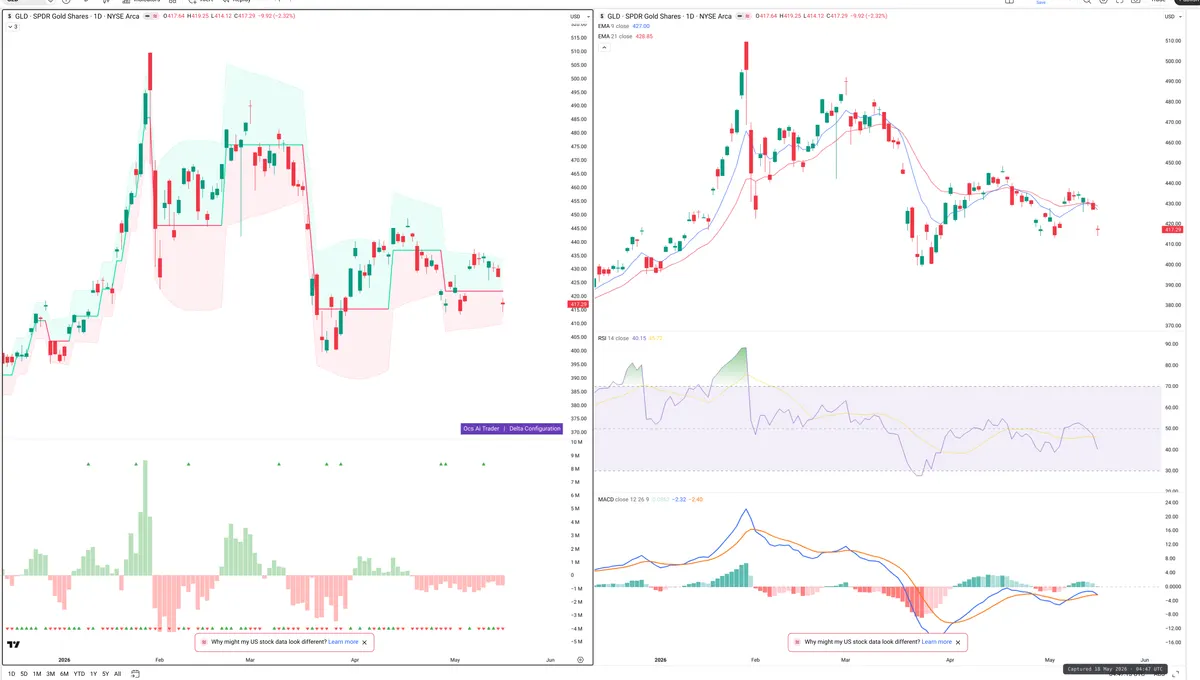Click the 70.00 level on RSI scale
Viewport: 1200px width, 680px height.
1171,386
